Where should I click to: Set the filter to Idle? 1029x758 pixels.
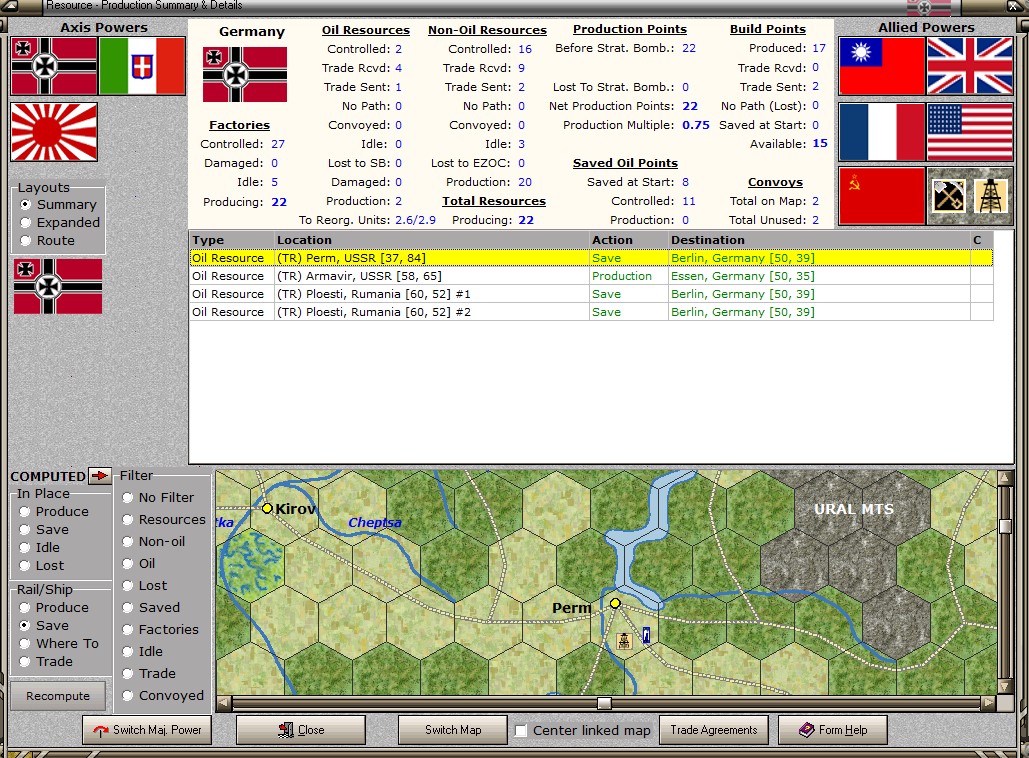142,652
